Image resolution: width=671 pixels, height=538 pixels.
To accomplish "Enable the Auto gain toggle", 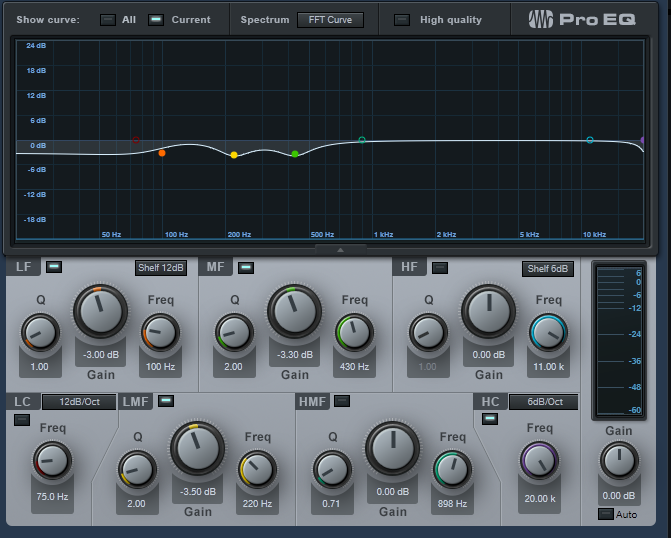I will coord(605,514).
